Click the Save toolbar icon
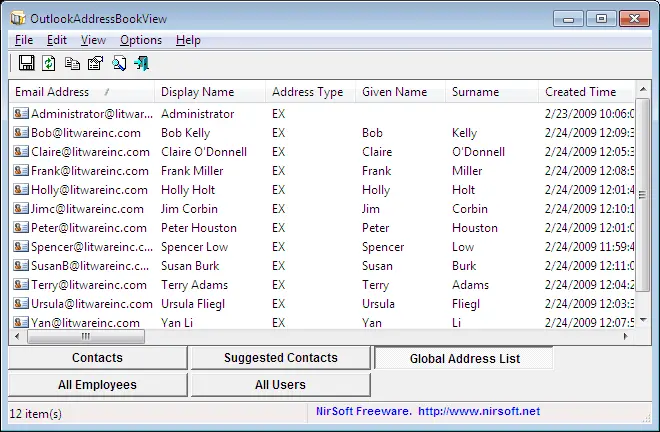Viewport: 660px width, 432px height. point(27,63)
